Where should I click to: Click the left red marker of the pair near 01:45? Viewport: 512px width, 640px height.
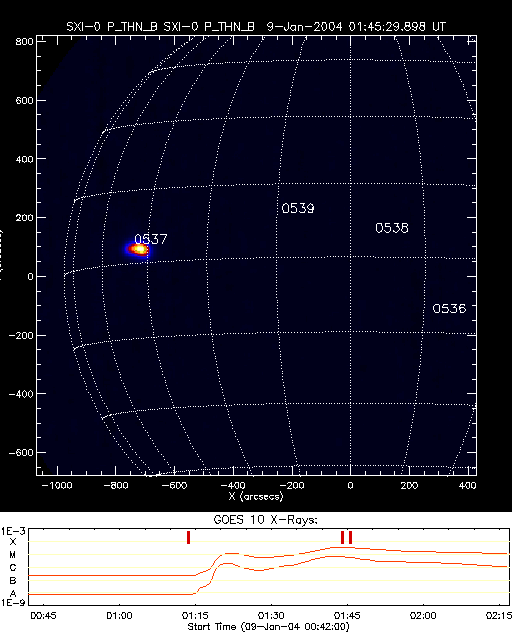click(343, 538)
